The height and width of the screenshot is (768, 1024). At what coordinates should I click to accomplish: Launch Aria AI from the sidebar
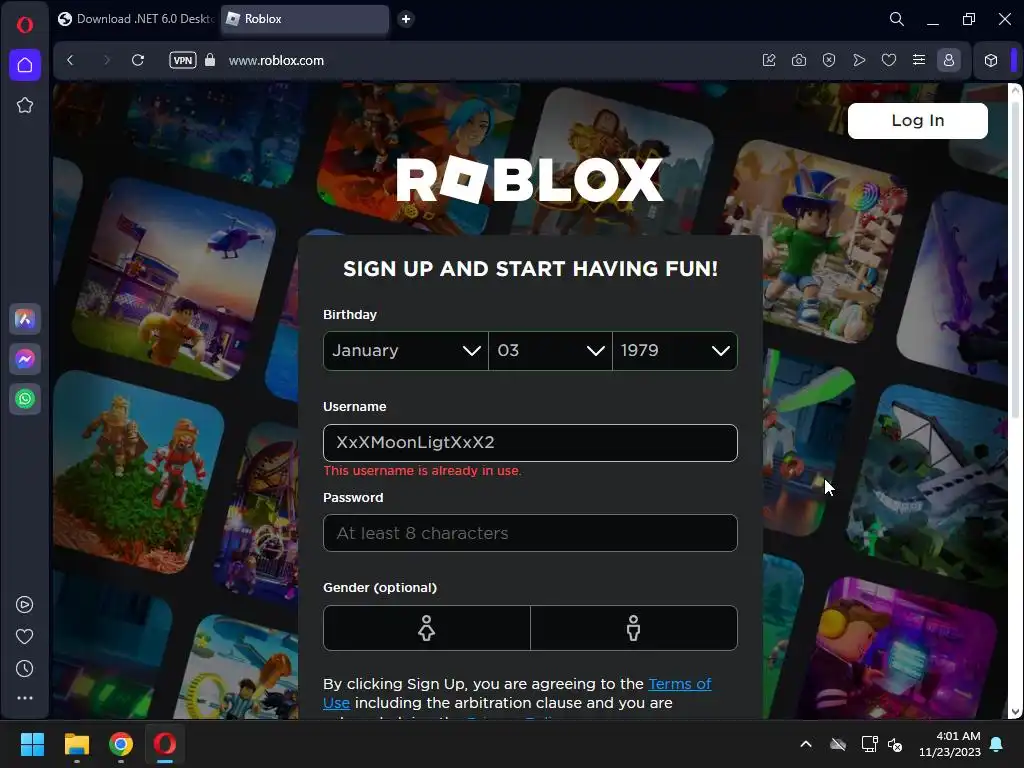click(x=25, y=319)
